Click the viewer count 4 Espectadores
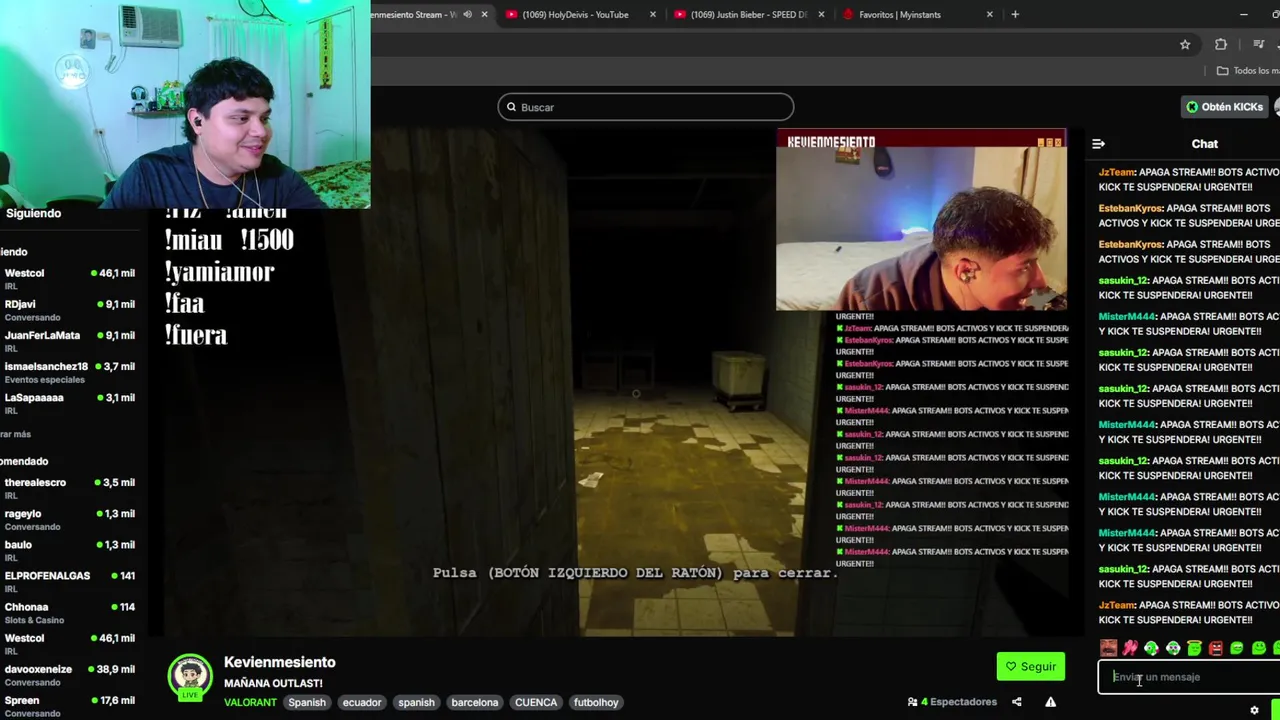The image size is (1280, 720). [952, 702]
